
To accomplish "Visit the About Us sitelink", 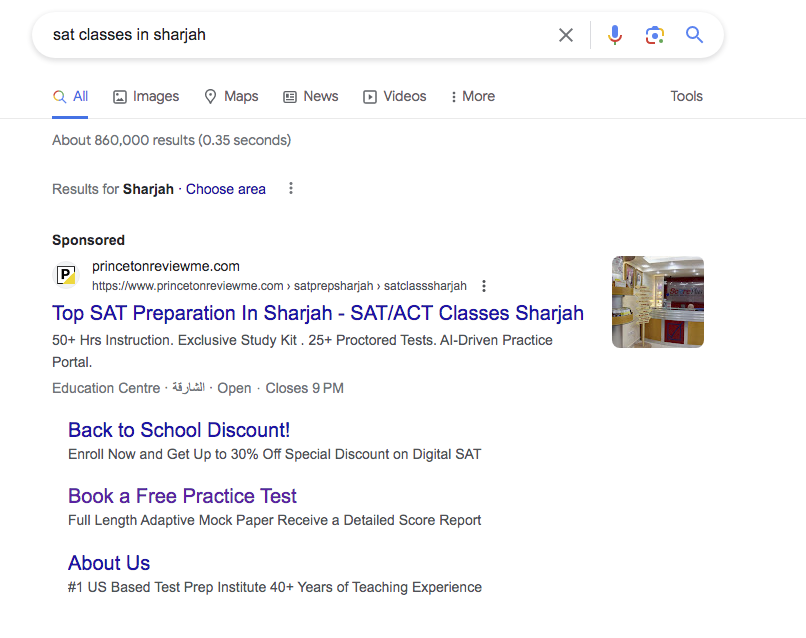I will tap(109, 563).
